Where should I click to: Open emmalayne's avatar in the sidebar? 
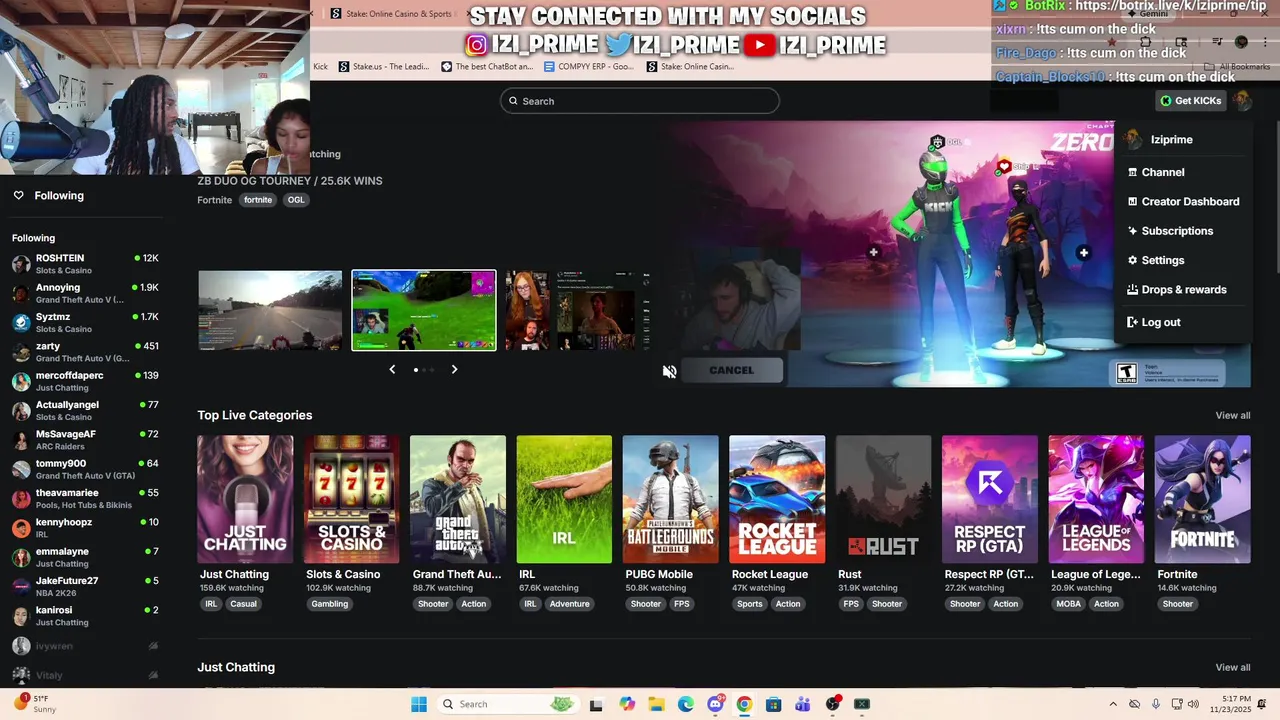click(21, 557)
